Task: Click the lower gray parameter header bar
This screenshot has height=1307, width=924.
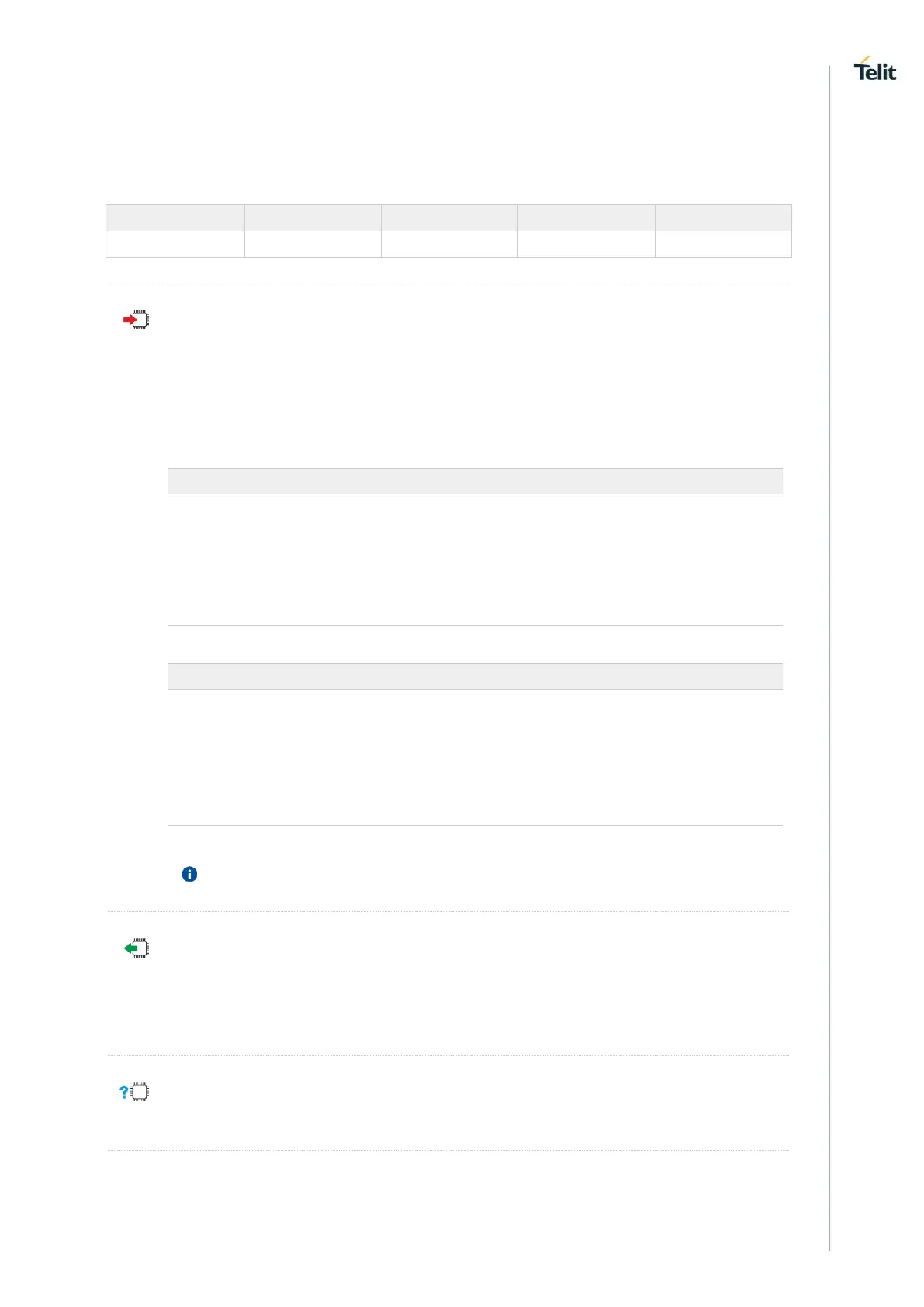Action: click(x=475, y=677)
